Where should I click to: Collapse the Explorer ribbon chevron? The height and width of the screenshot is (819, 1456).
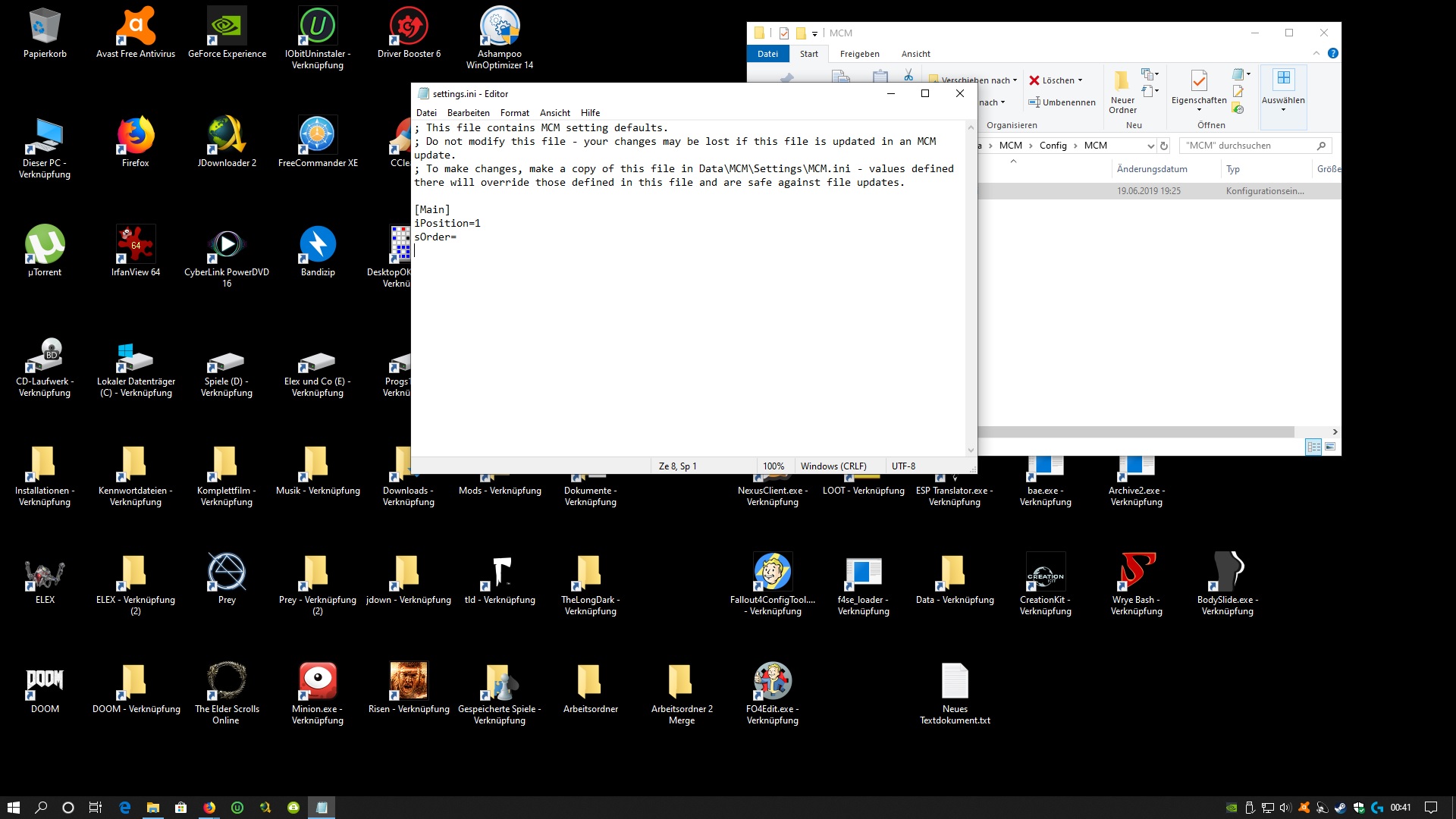1316,53
